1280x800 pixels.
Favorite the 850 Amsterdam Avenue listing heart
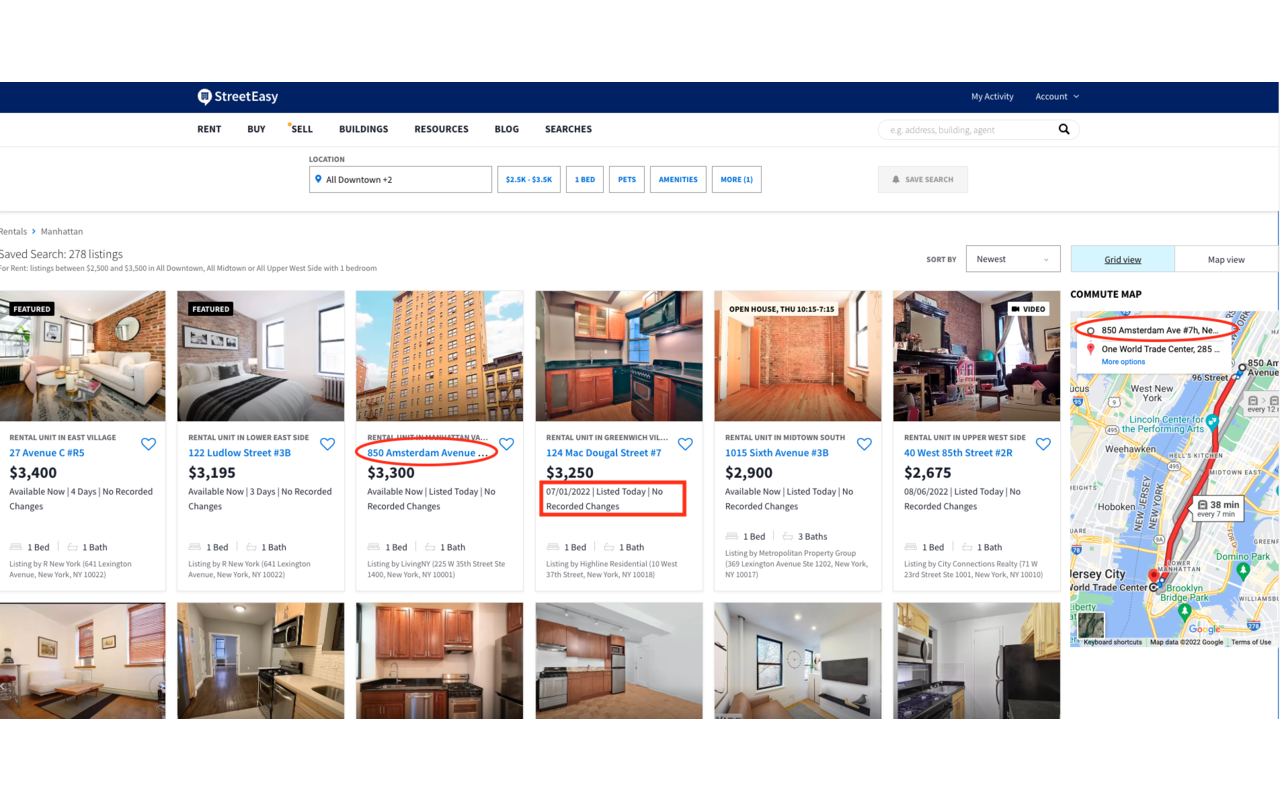[506, 444]
